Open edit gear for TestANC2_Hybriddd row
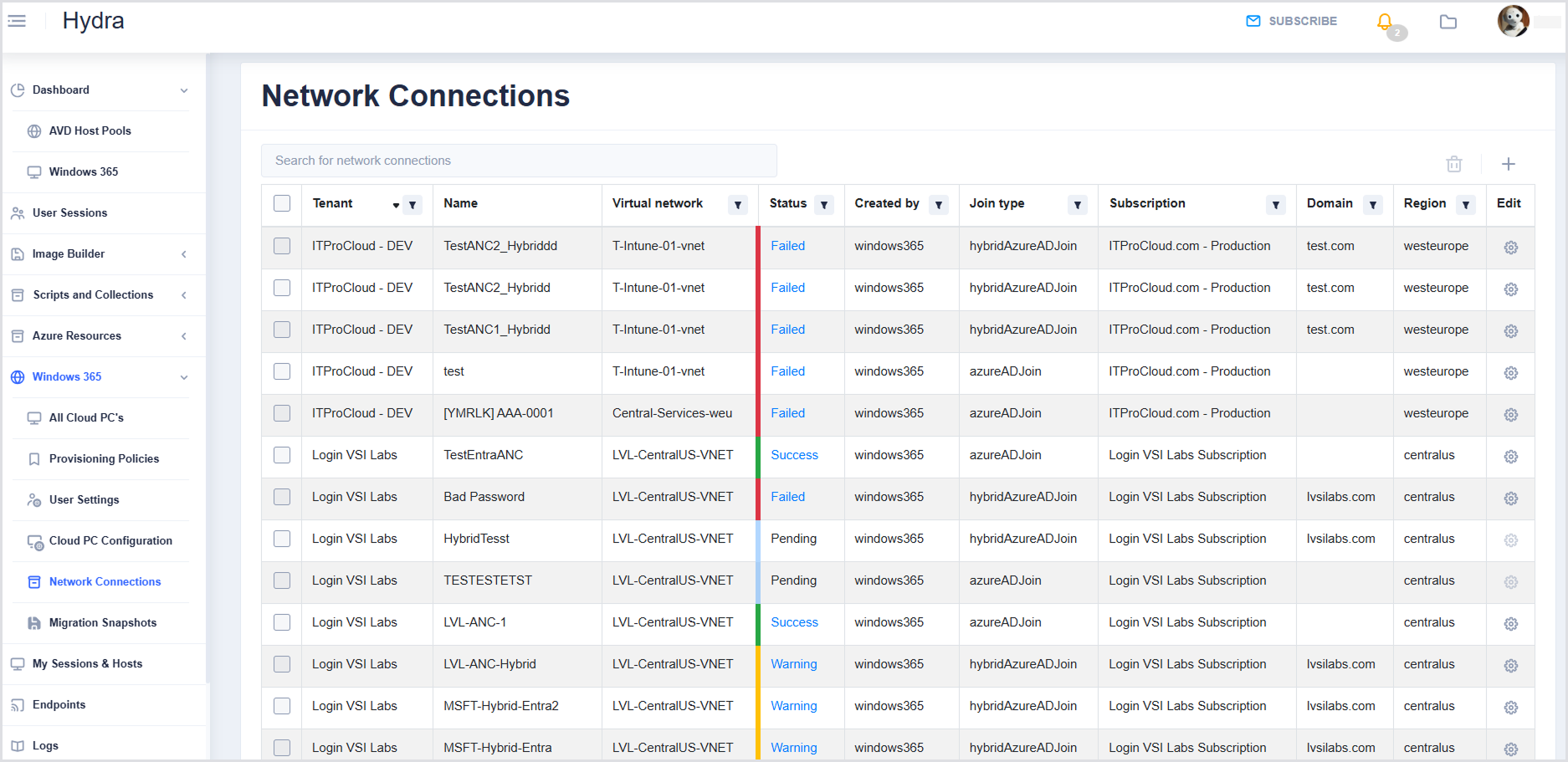Screen dimensions: 1568x762 tap(1510, 248)
